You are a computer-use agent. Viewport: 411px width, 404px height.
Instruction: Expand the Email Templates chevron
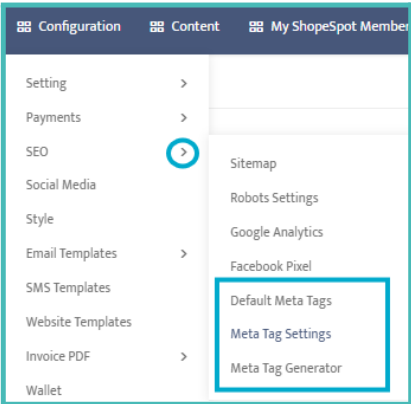pyautogui.click(x=184, y=254)
